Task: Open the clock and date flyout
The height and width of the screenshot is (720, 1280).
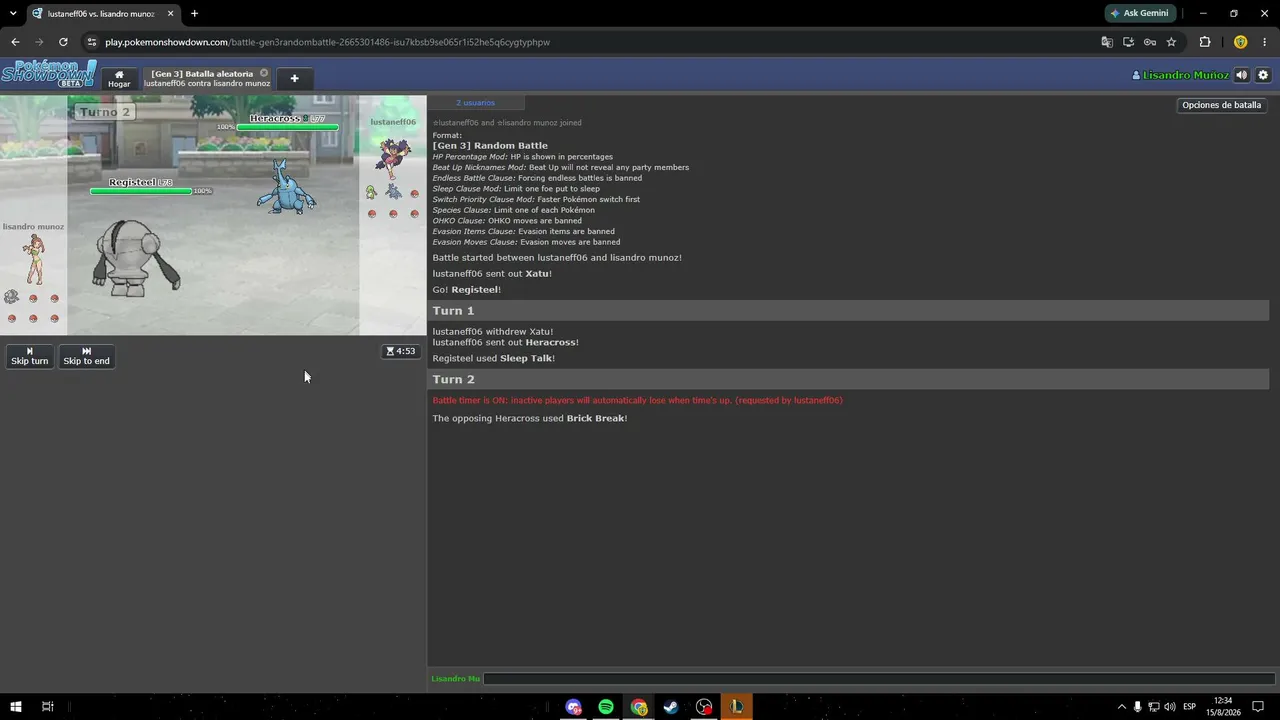Action: 1223,707
